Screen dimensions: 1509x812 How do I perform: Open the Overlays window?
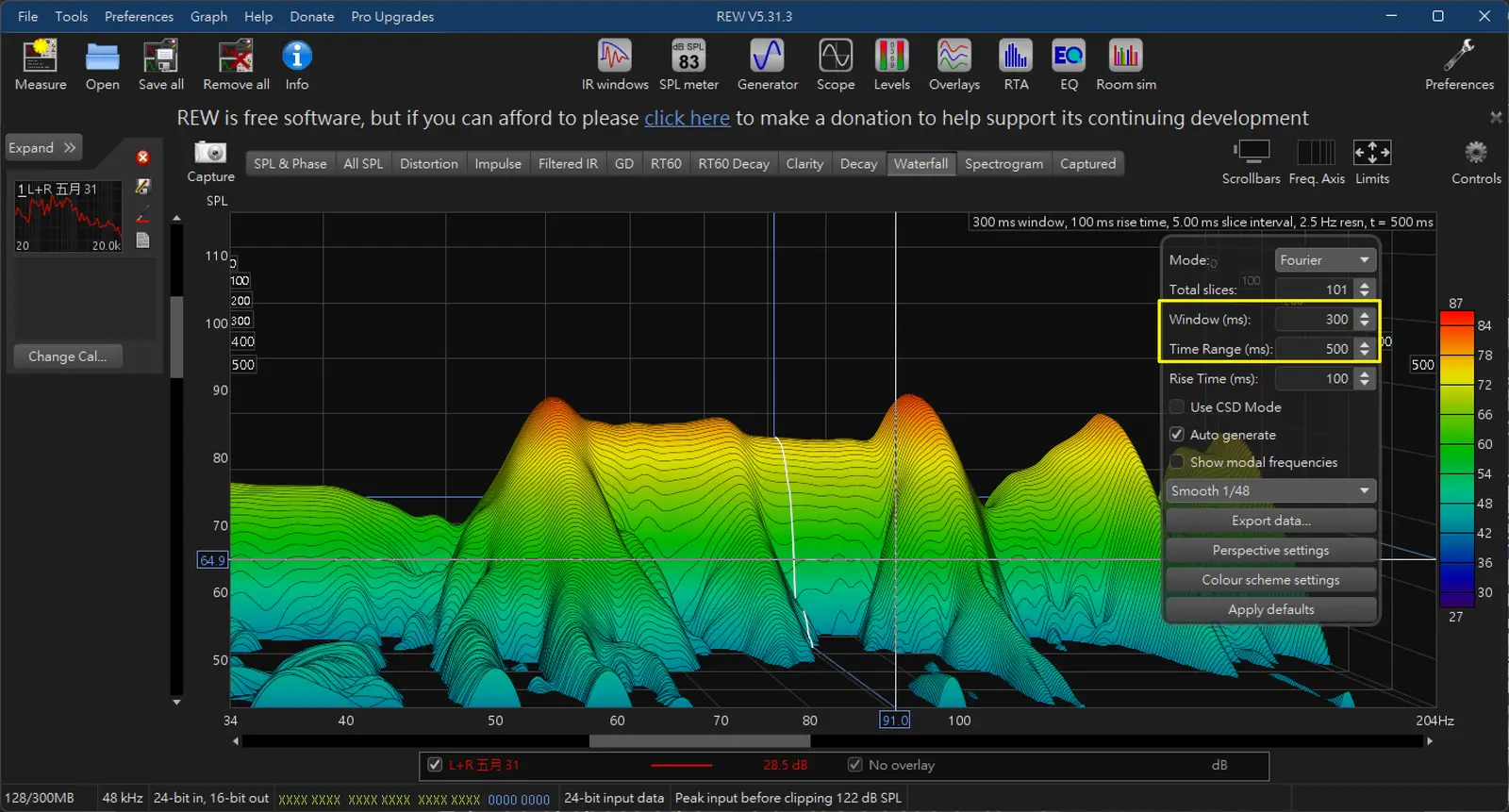pos(954,56)
